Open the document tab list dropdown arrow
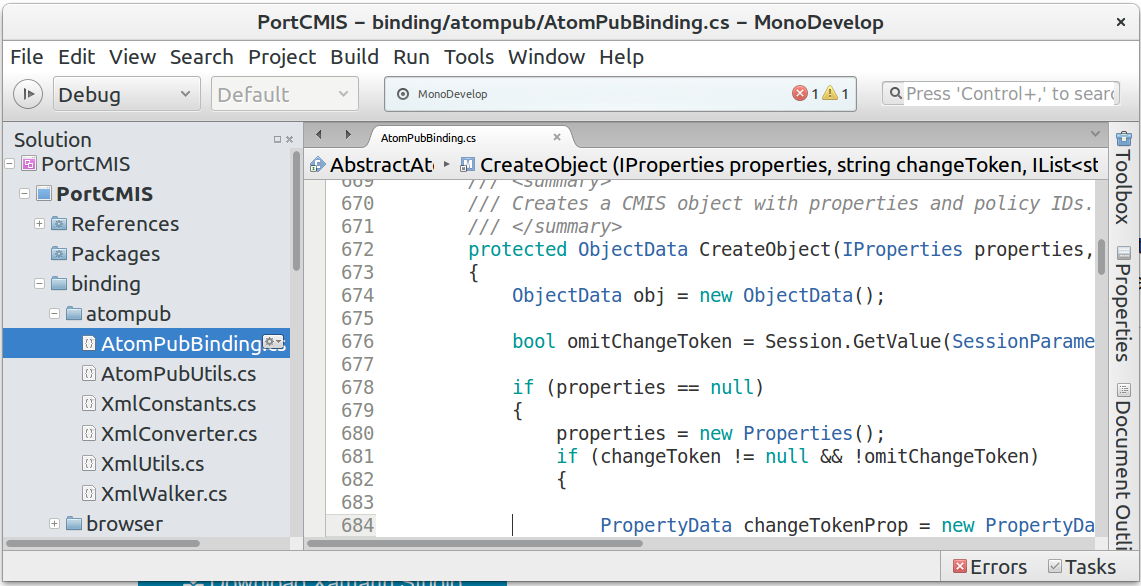 click(1095, 134)
